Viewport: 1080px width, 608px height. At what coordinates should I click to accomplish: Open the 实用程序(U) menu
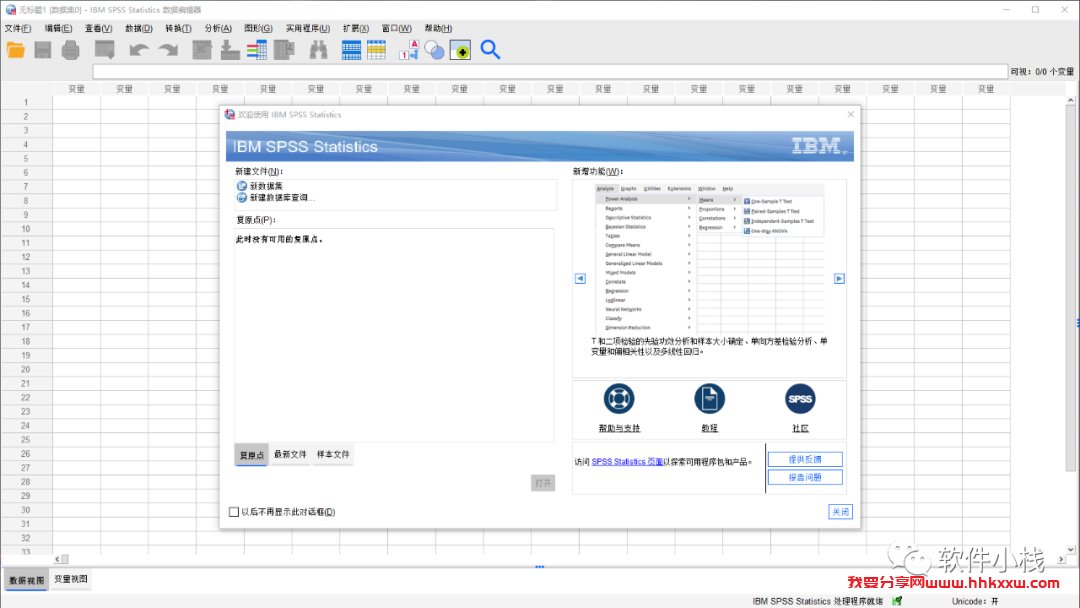click(x=308, y=28)
